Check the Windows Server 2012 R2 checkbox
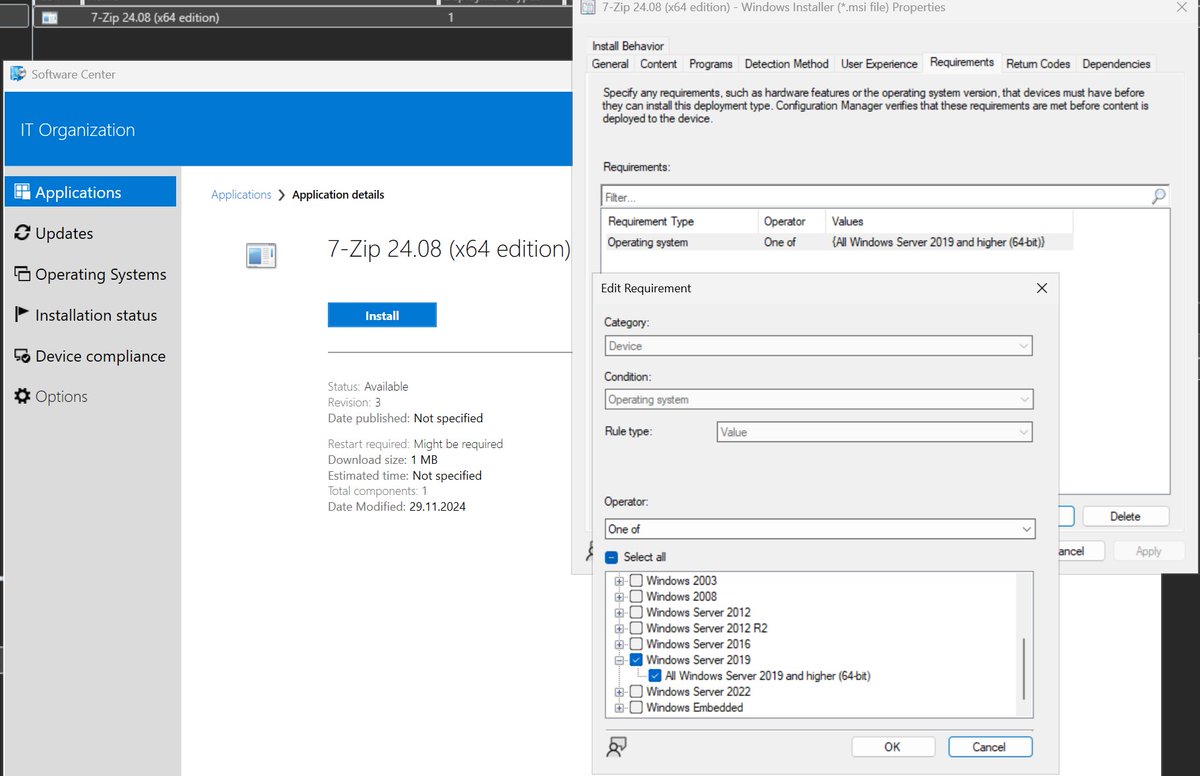The image size is (1200, 776). click(636, 628)
